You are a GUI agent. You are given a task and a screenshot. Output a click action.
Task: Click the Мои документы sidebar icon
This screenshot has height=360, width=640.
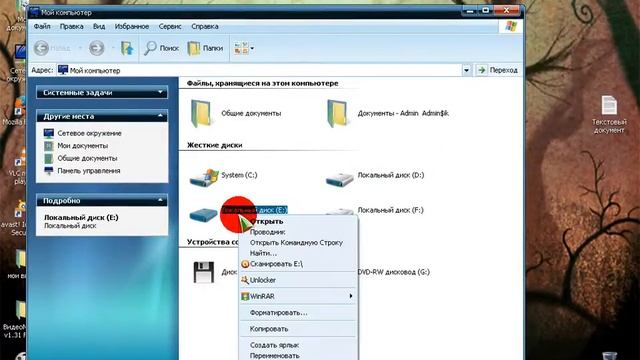(49, 146)
